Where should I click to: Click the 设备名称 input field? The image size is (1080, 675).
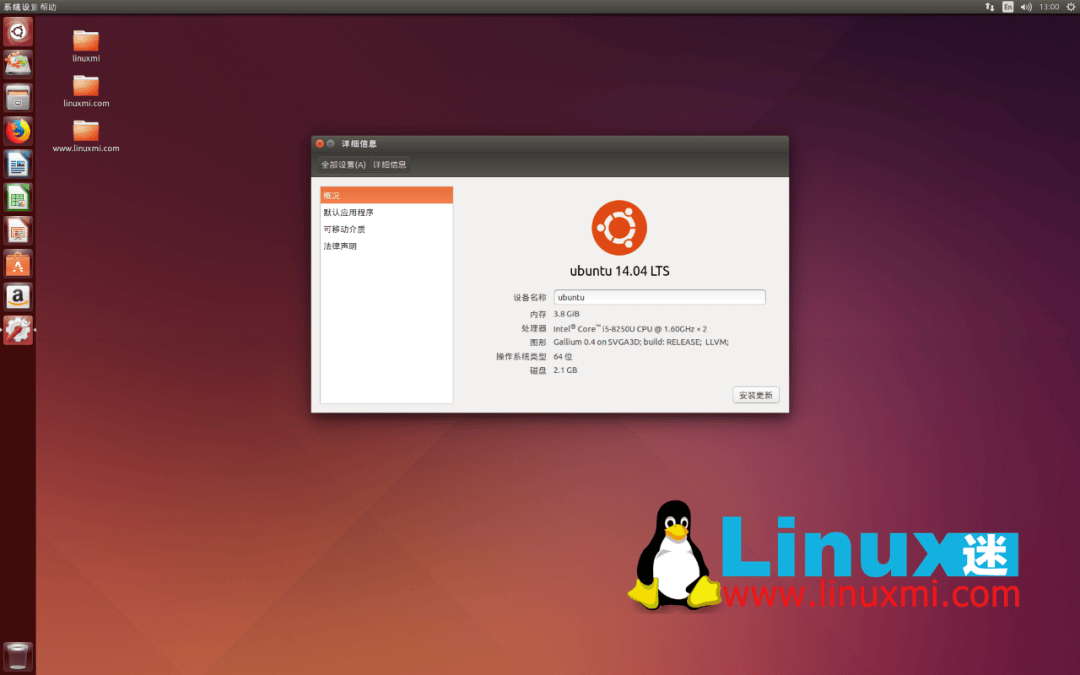click(x=659, y=297)
